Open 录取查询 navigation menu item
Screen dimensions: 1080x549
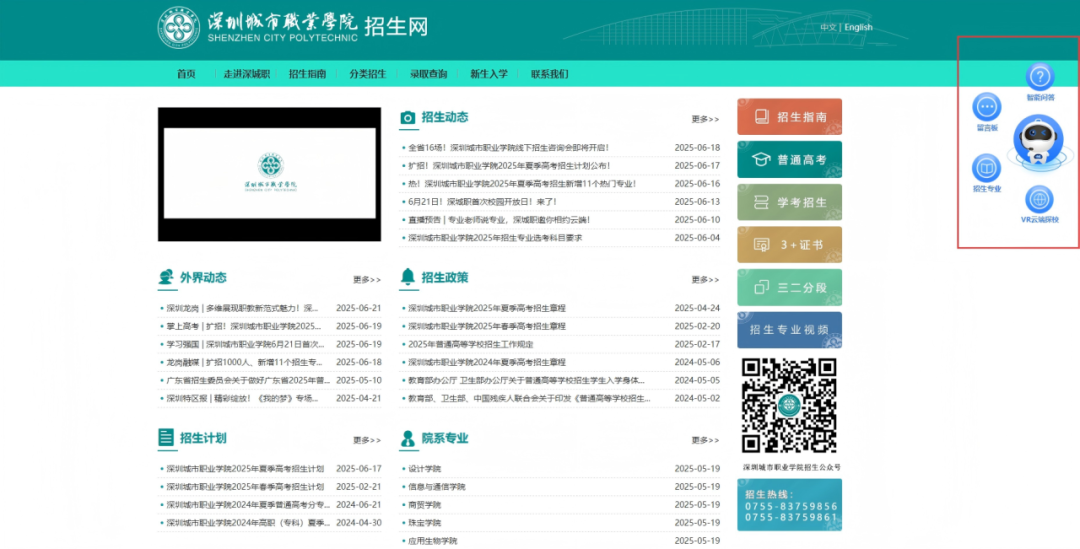coord(428,74)
